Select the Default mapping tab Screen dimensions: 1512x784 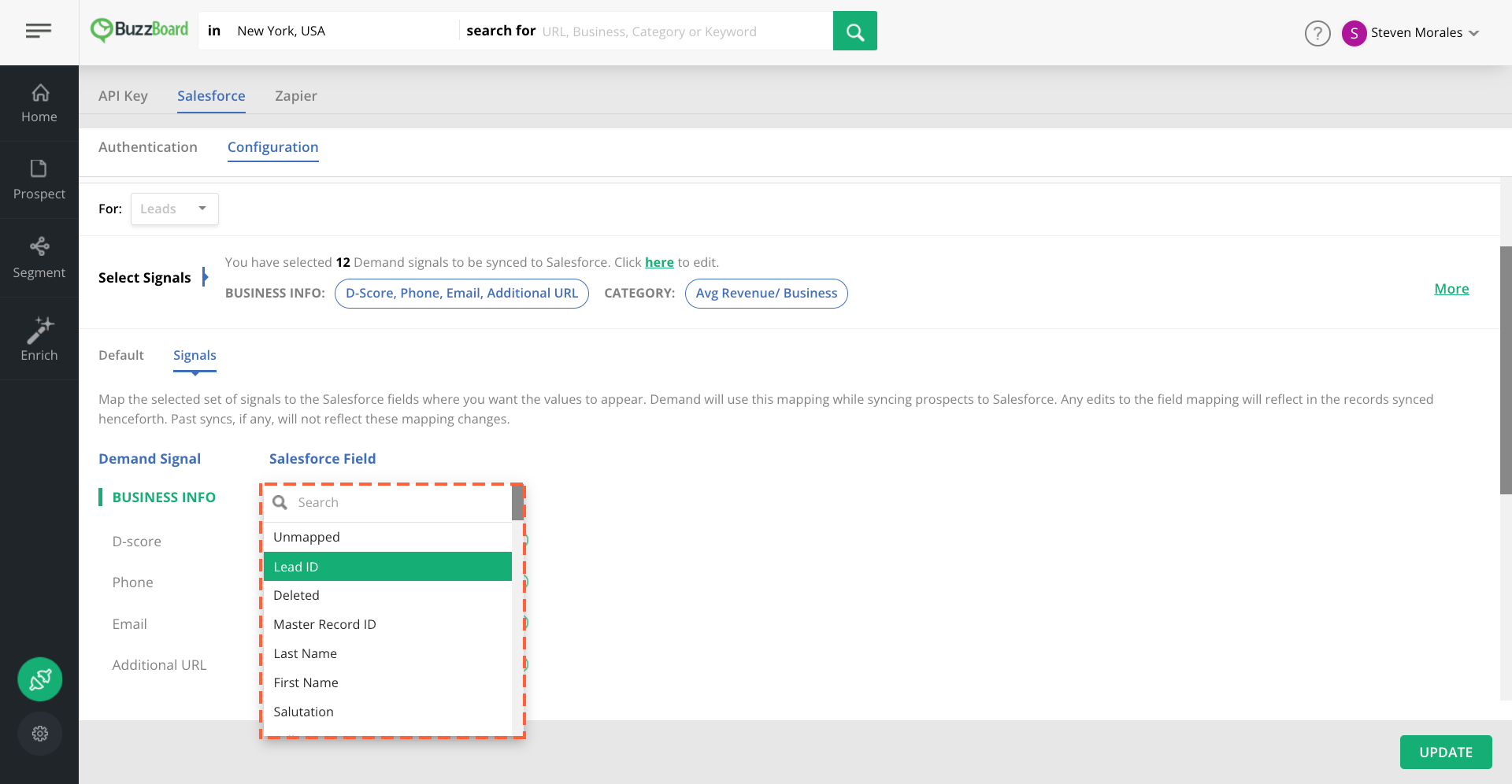121,355
